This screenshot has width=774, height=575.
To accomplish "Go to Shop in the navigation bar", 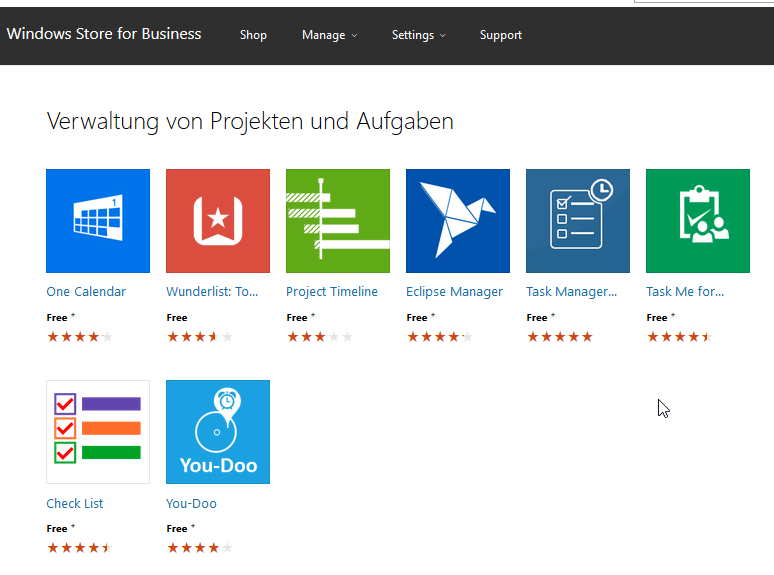I will click(253, 35).
